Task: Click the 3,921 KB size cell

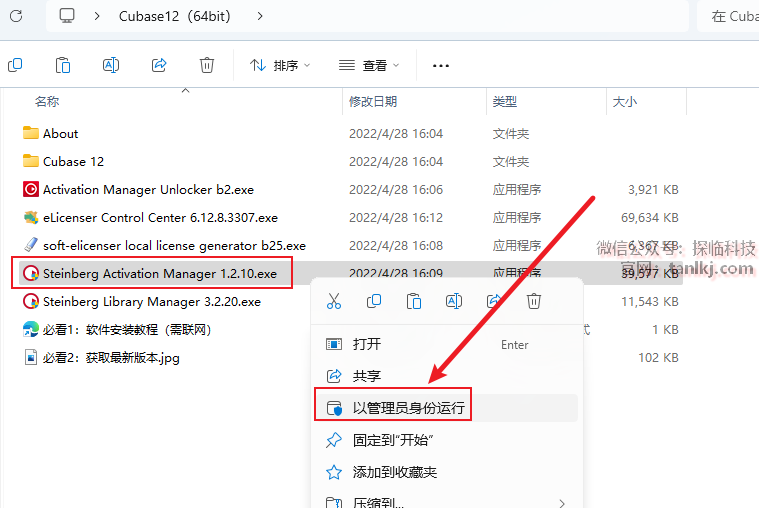Action: (653, 189)
